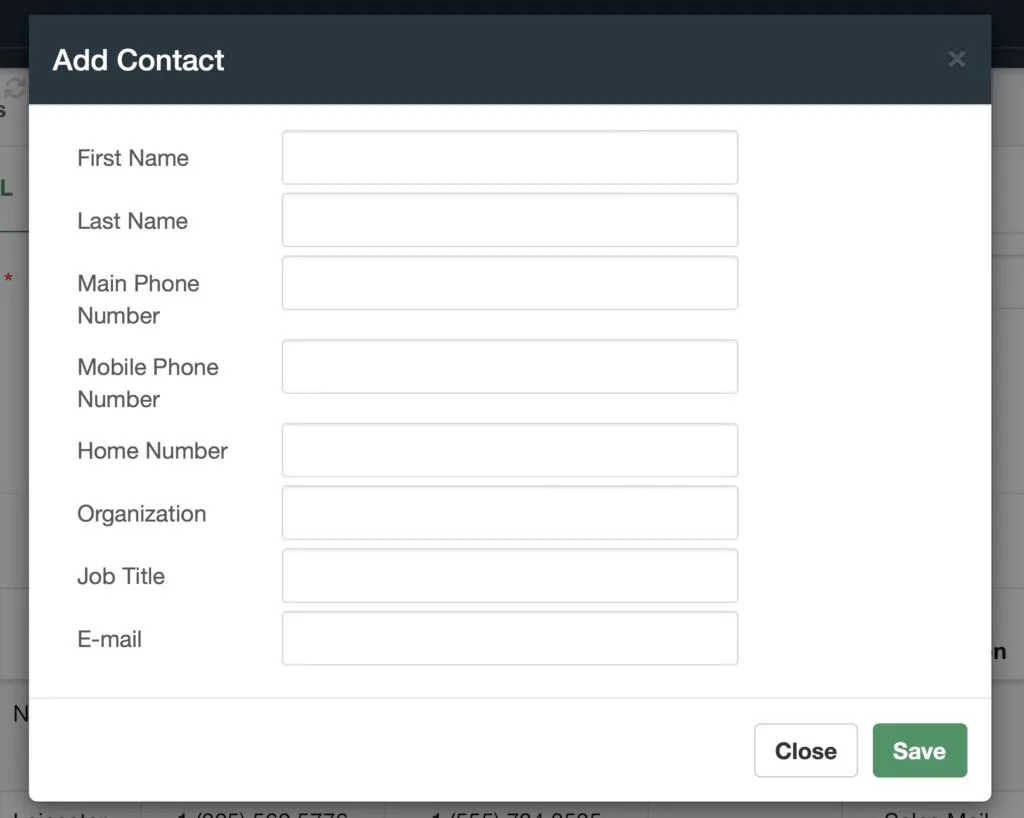
Task: Click the First Name label
Action: (133, 158)
